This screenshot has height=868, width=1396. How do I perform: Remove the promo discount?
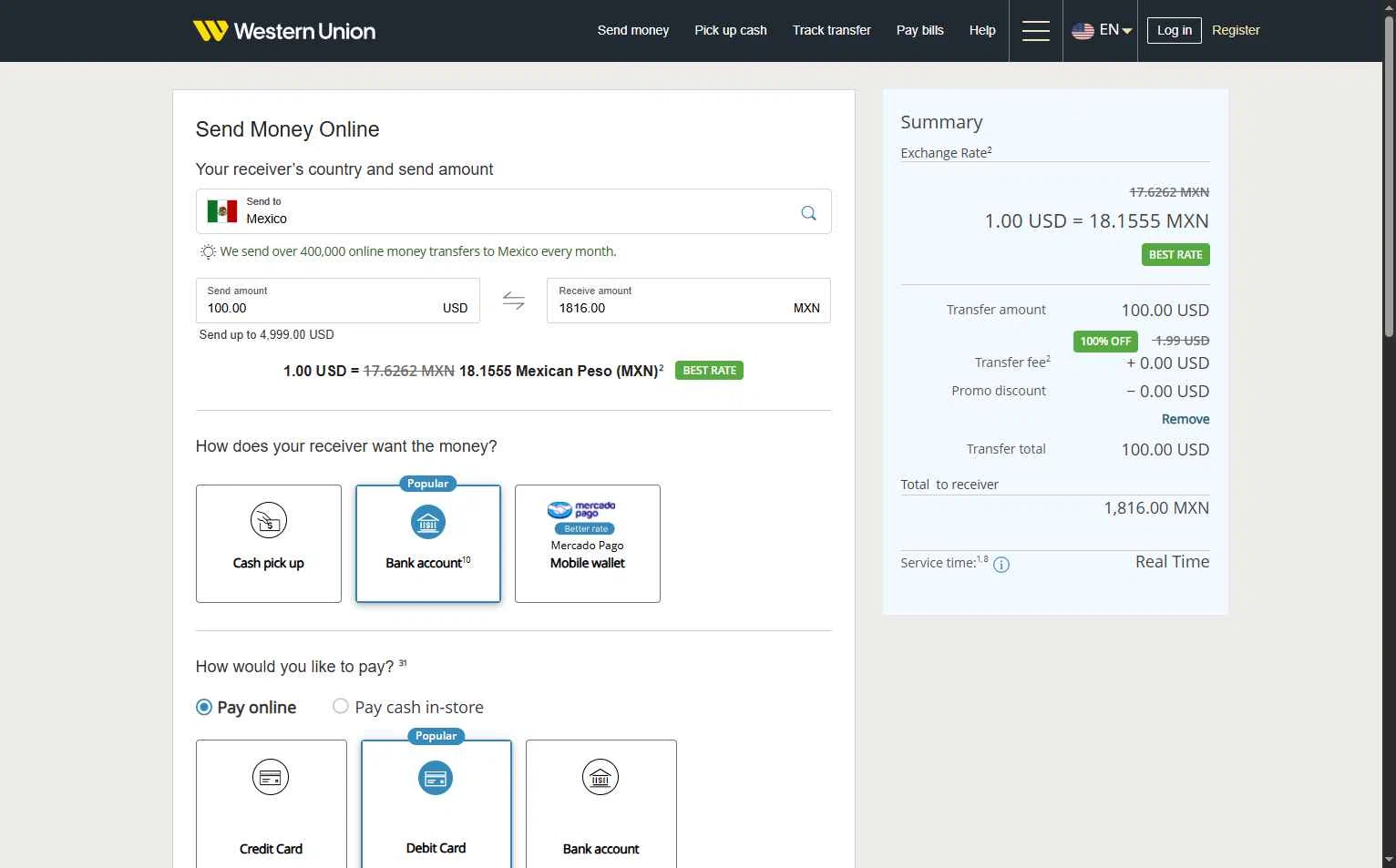coord(1186,419)
